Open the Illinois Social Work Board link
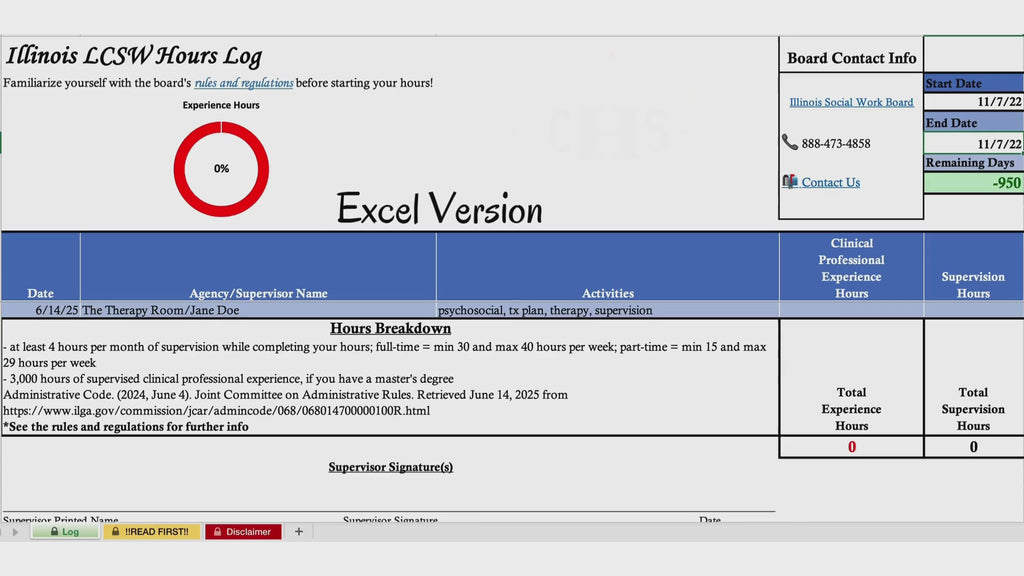1024x576 pixels. coord(851,102)
